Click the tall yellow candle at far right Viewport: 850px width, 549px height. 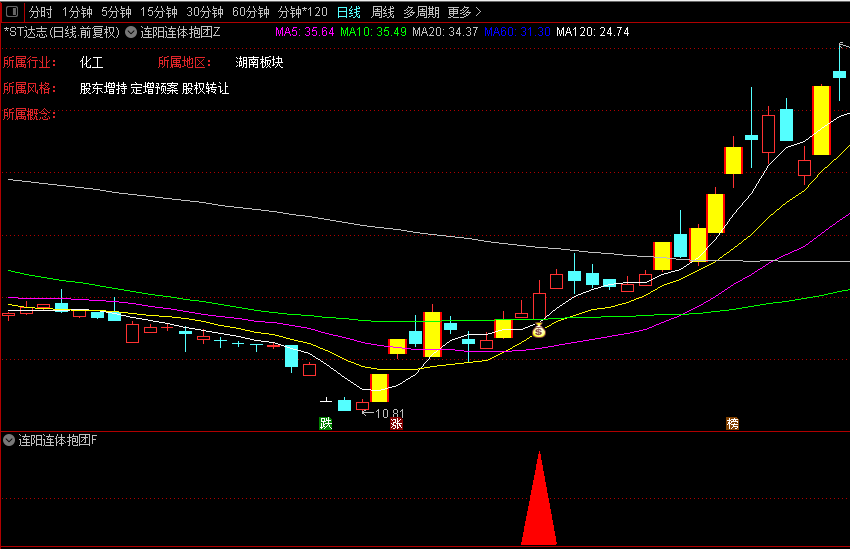tap(822, 120)
